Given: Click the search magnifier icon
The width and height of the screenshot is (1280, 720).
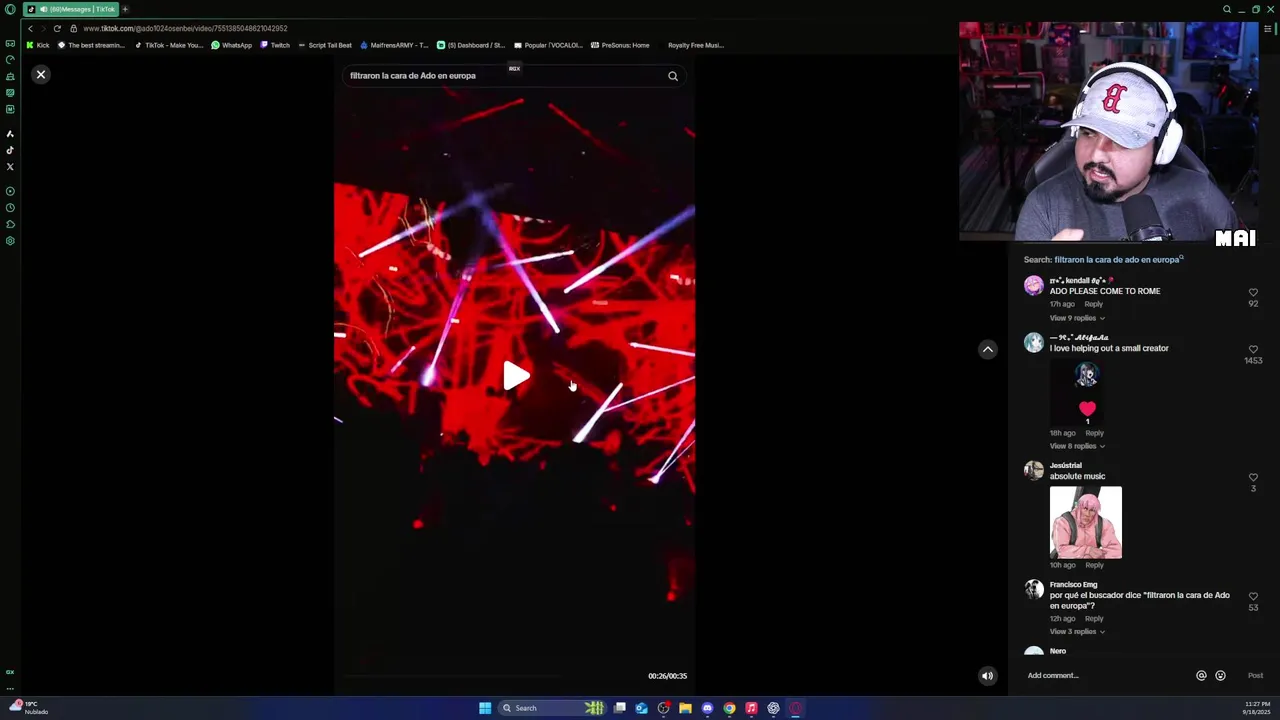Looking at the screenshot, I should click(x=673, y=76).
